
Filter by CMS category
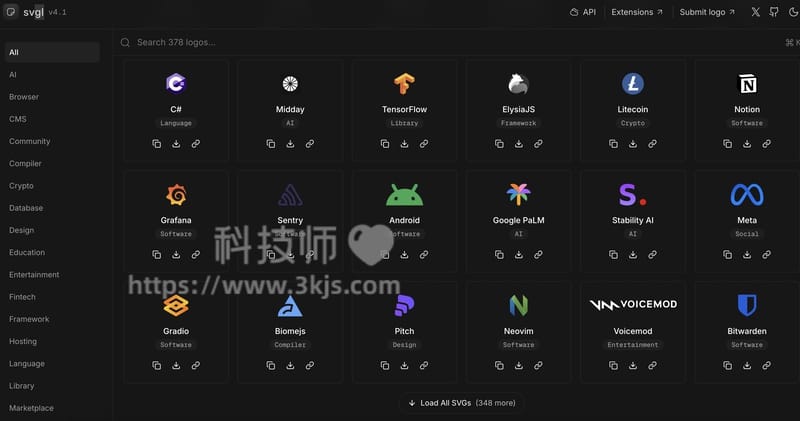tap(18, 119)
